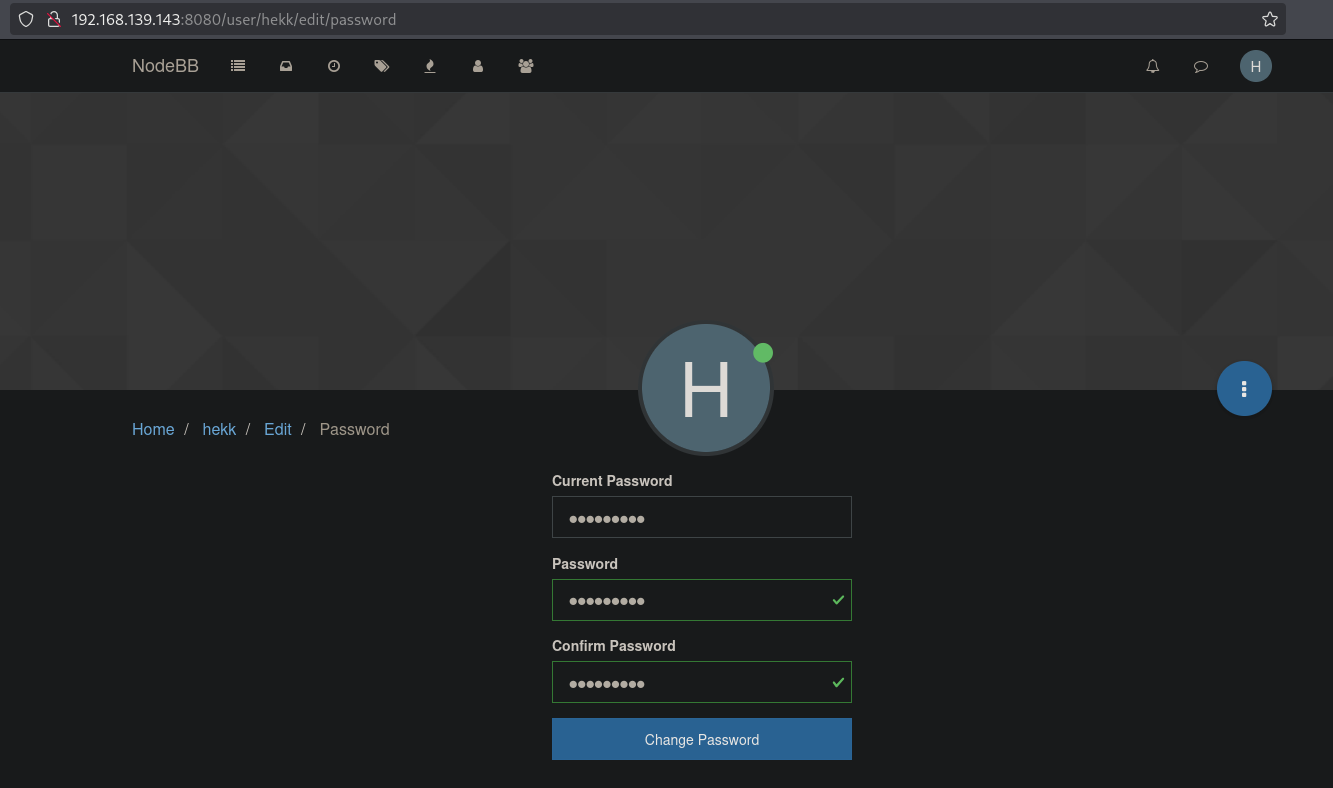Viewport: 1333px width, 788px height.
Task: Click into the Confirm Password field
Action: coord(690,683)
